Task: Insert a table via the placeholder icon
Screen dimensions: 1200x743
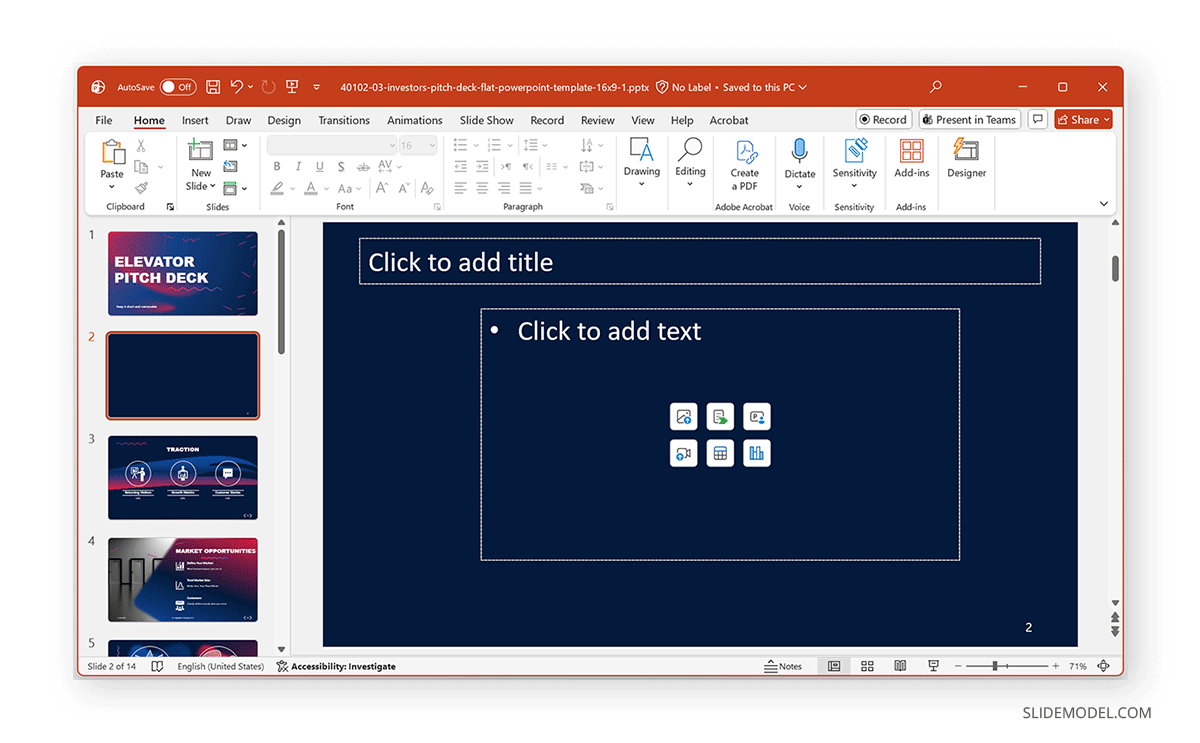Action: click(x=720, y=453)
